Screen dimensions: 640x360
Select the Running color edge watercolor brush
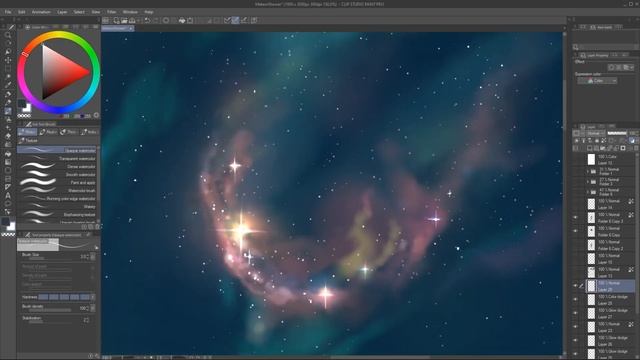[57, 198]
